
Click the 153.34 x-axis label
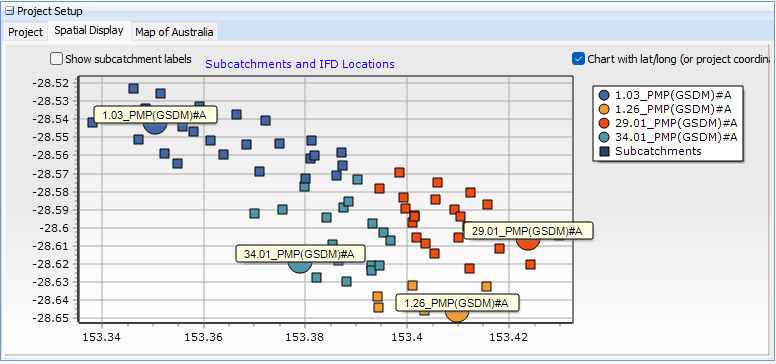tap(101, 338)
